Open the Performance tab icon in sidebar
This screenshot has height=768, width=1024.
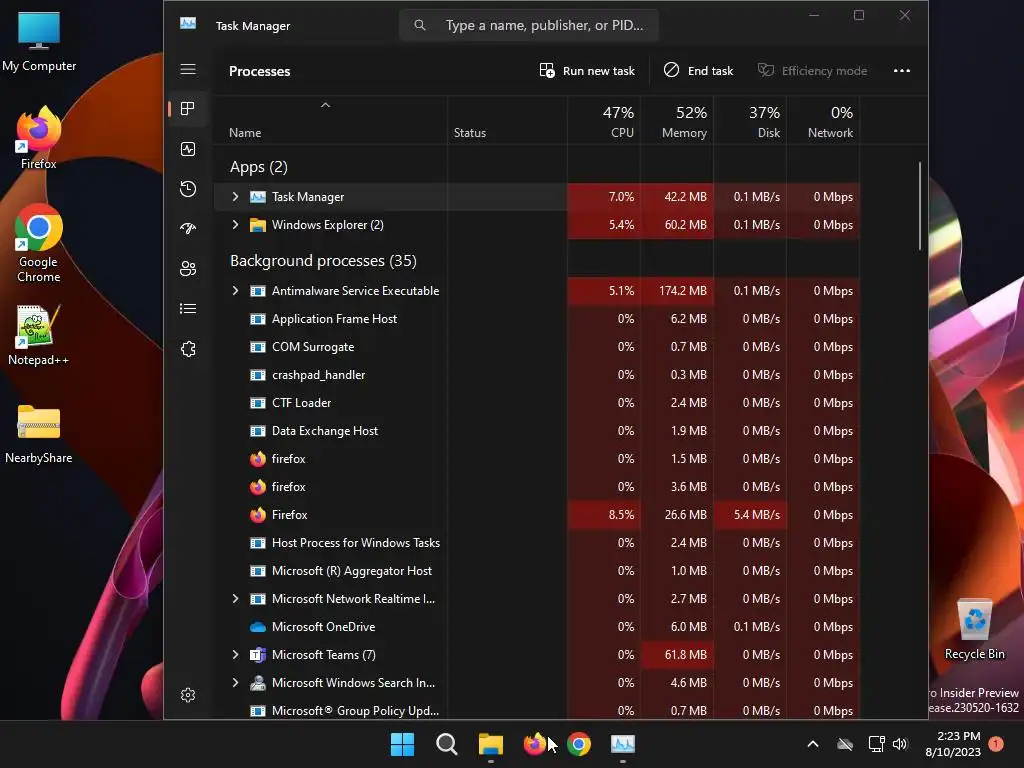[188, 149]
